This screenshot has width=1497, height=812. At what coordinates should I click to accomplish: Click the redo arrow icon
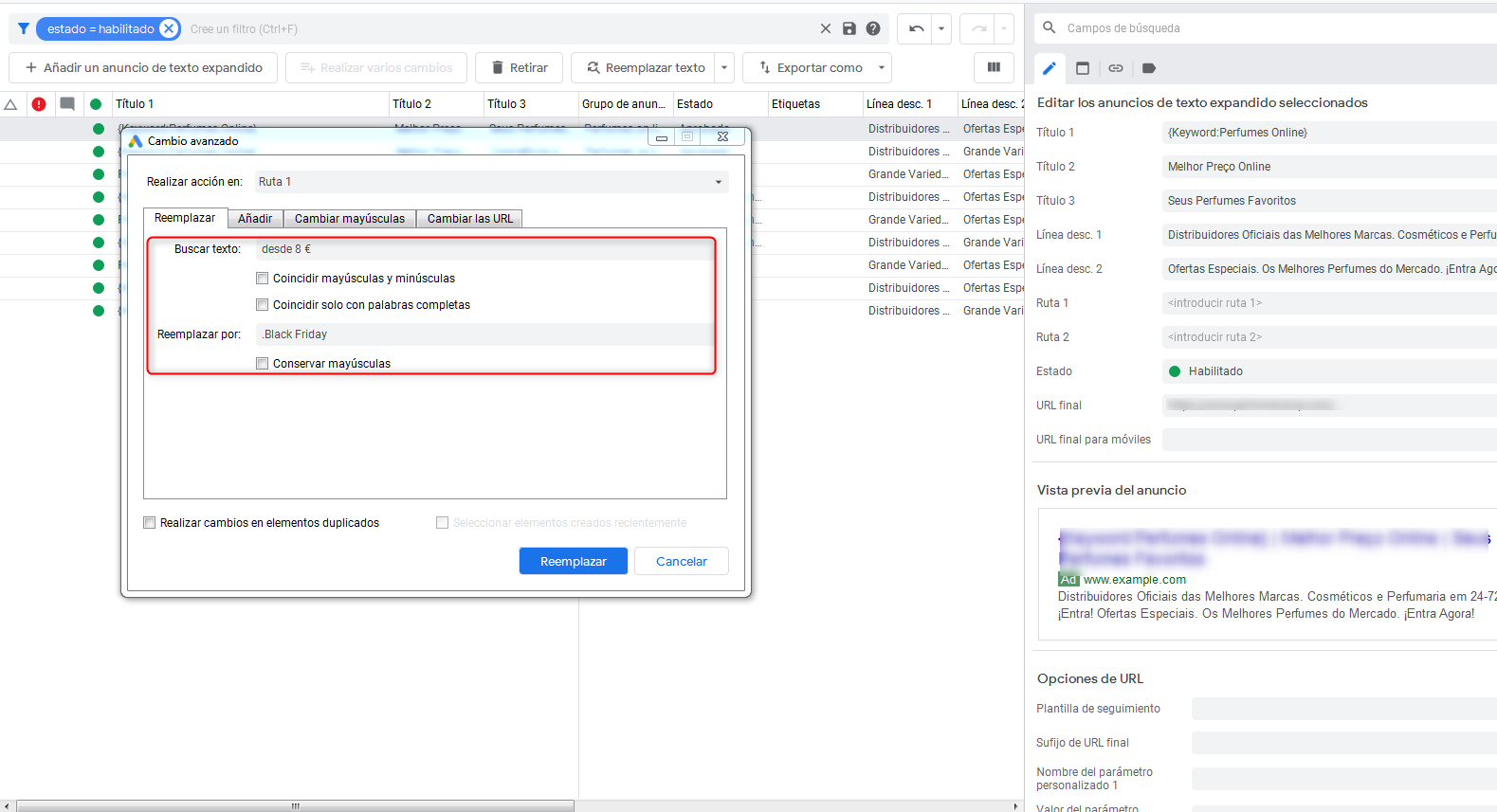(x=978, y=28)
